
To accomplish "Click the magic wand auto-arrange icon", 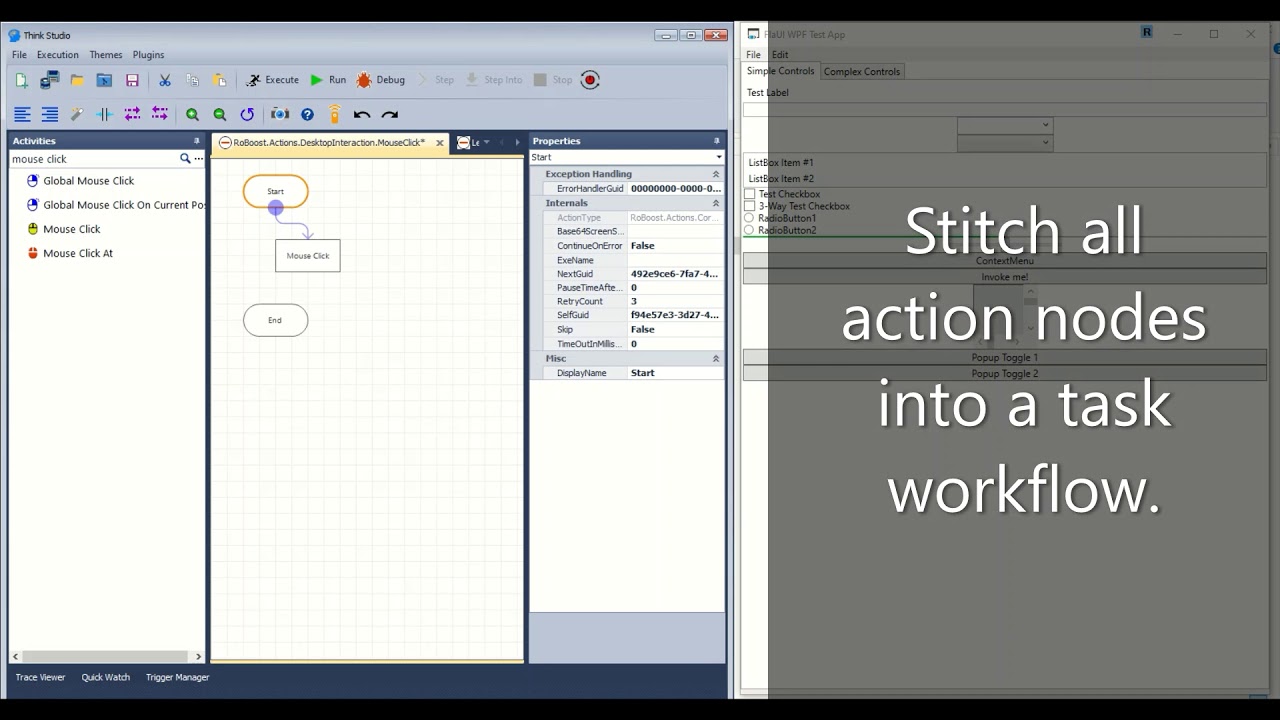I will [77, 114].
